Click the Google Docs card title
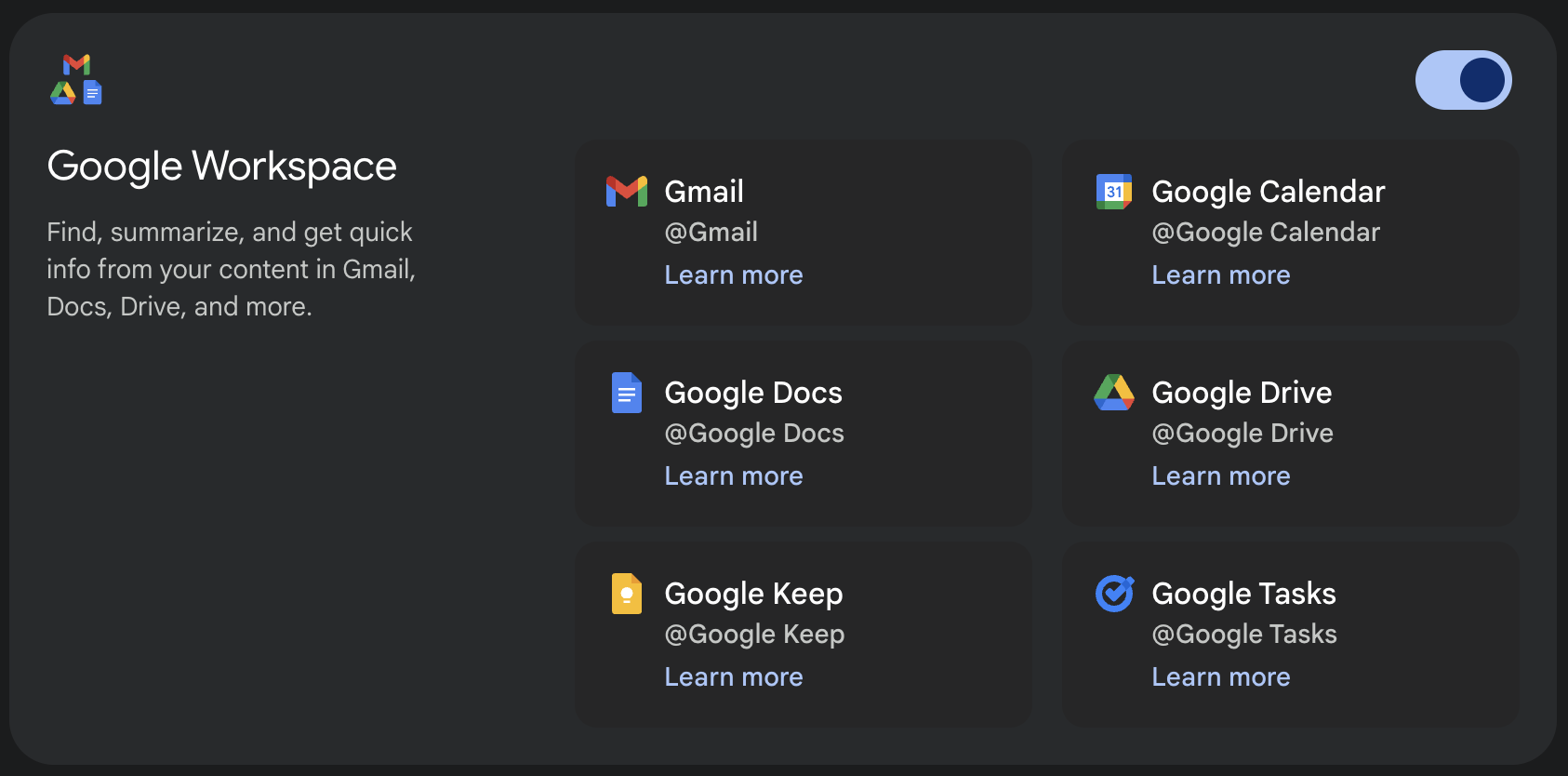 (753, 394)
